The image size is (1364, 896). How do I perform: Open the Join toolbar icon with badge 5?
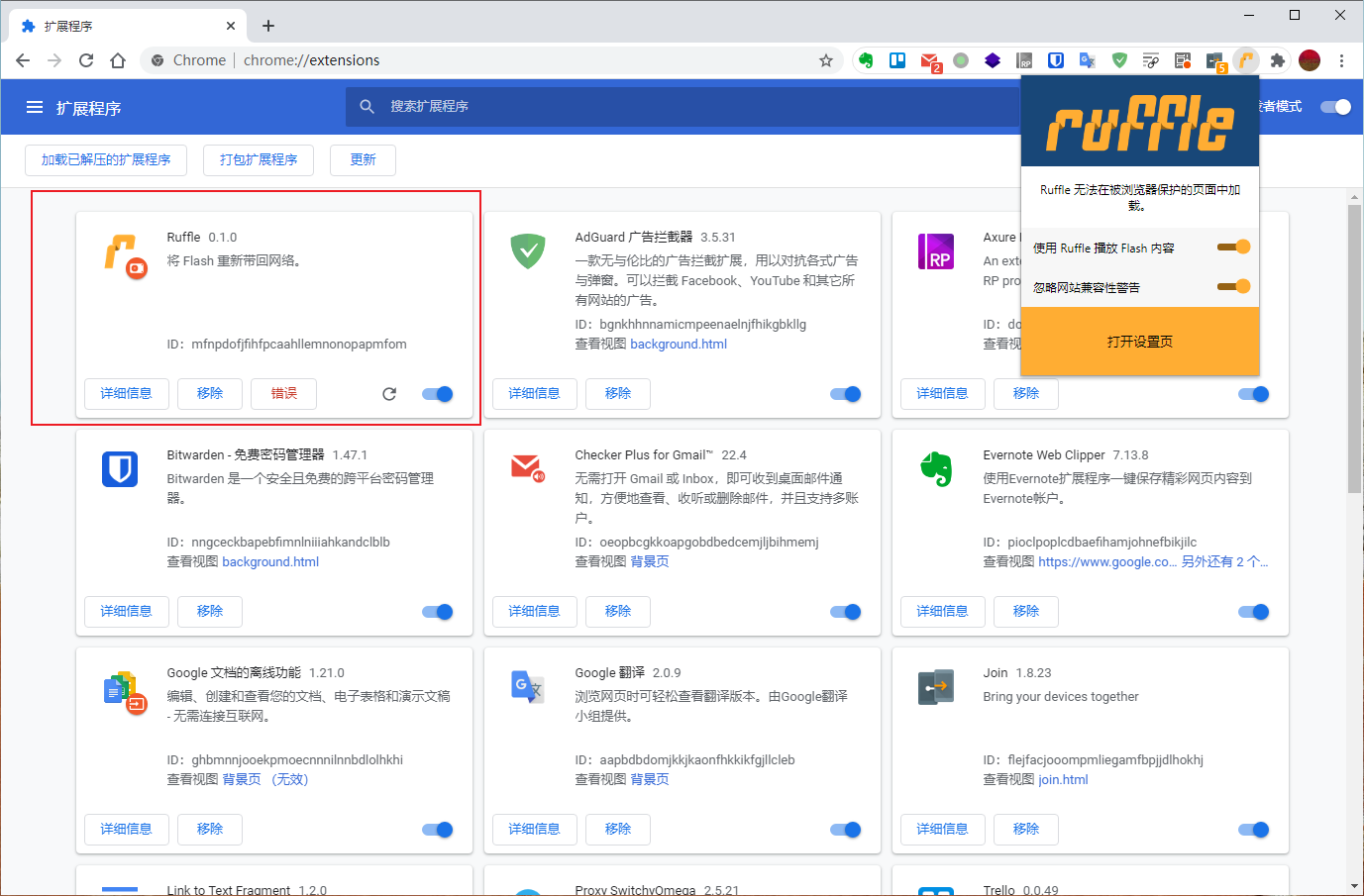pyautogui.click(x=1215, y=61)
